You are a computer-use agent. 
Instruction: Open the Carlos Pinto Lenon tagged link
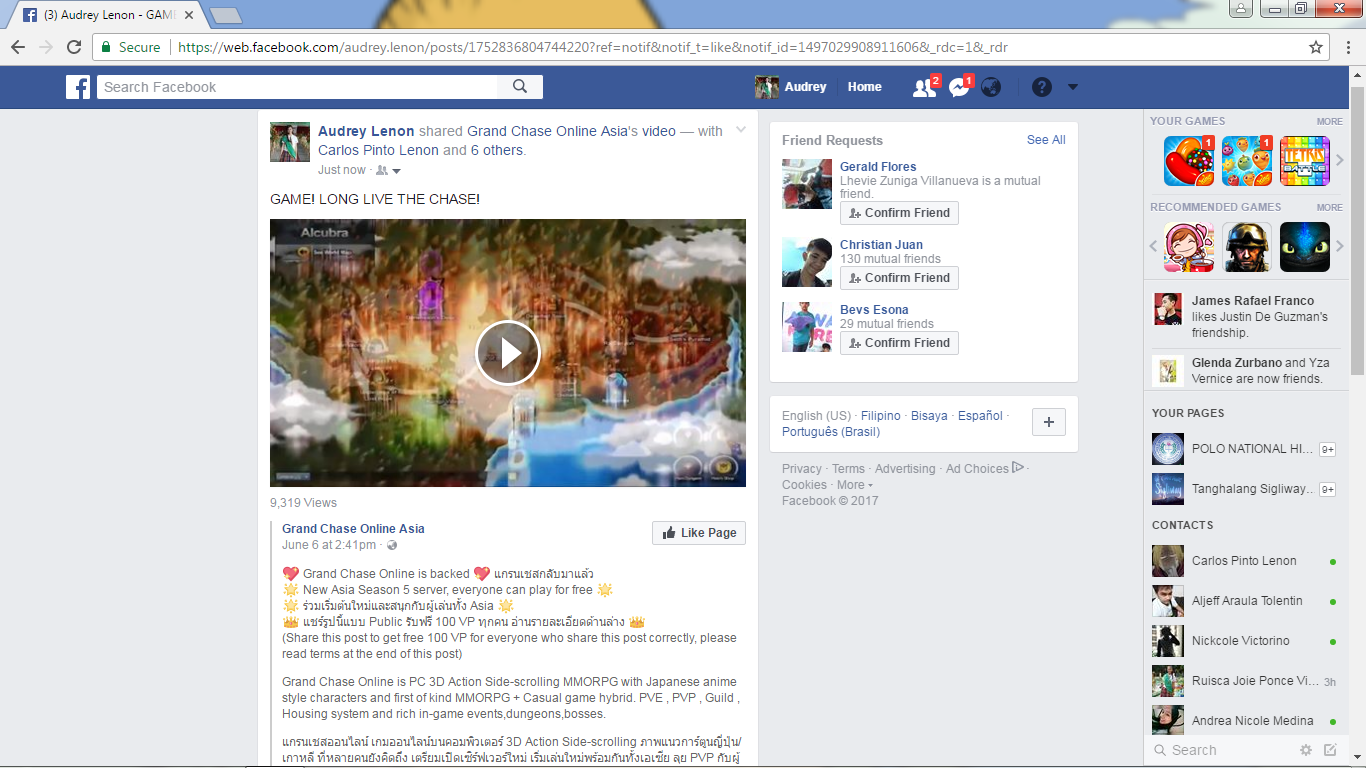pos(378,150)
